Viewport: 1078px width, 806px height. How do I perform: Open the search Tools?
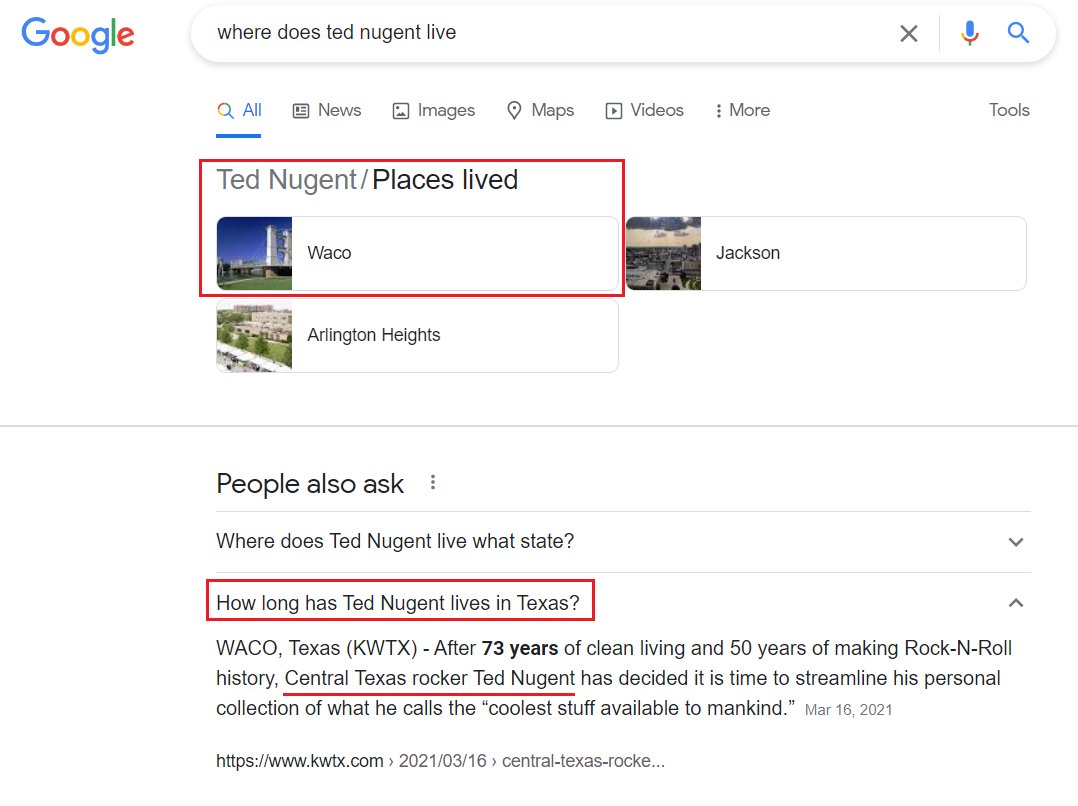click(x=1009, y=110)
